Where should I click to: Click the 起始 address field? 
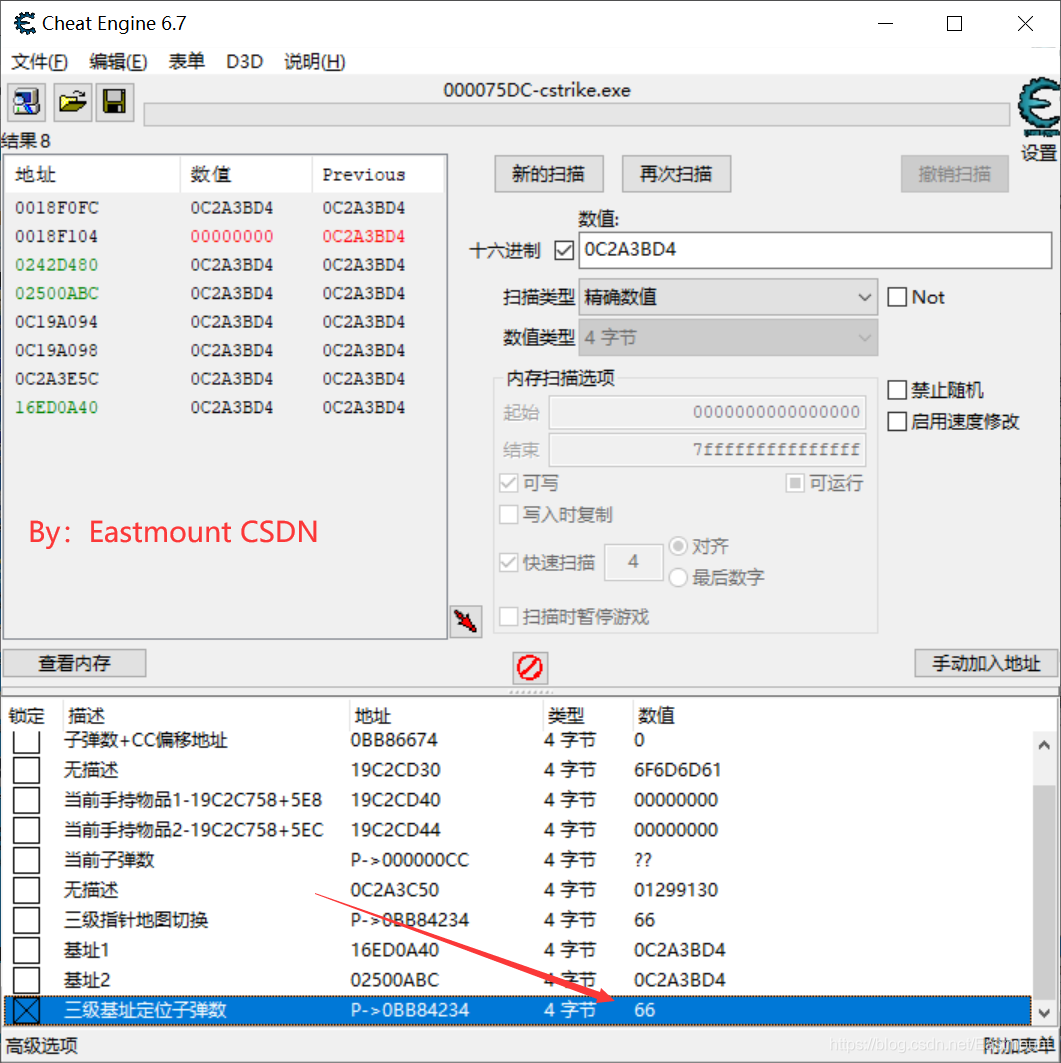coord(707,412)
